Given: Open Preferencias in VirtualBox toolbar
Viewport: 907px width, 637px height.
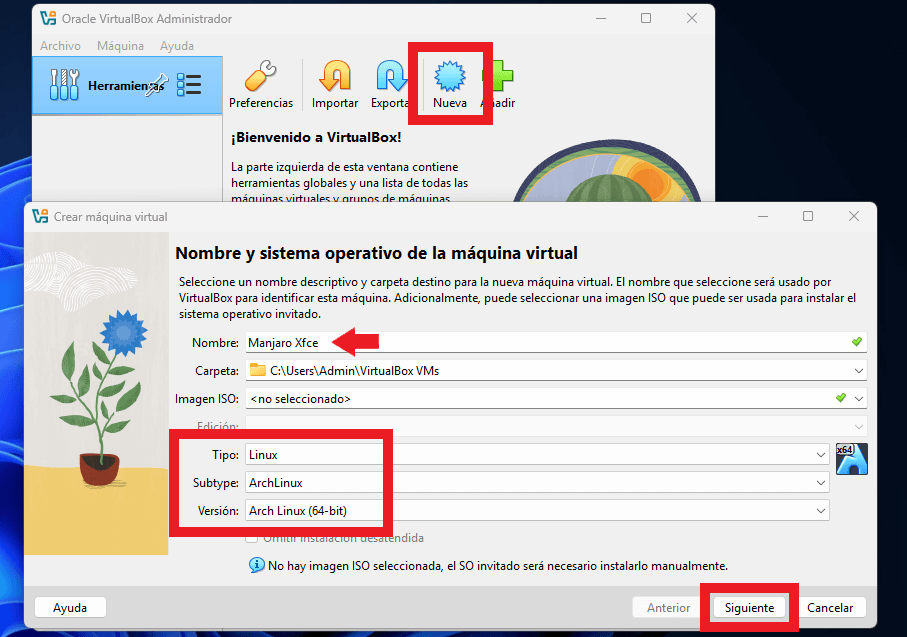Looking at the screenshot, I should (x=261, y=84).
